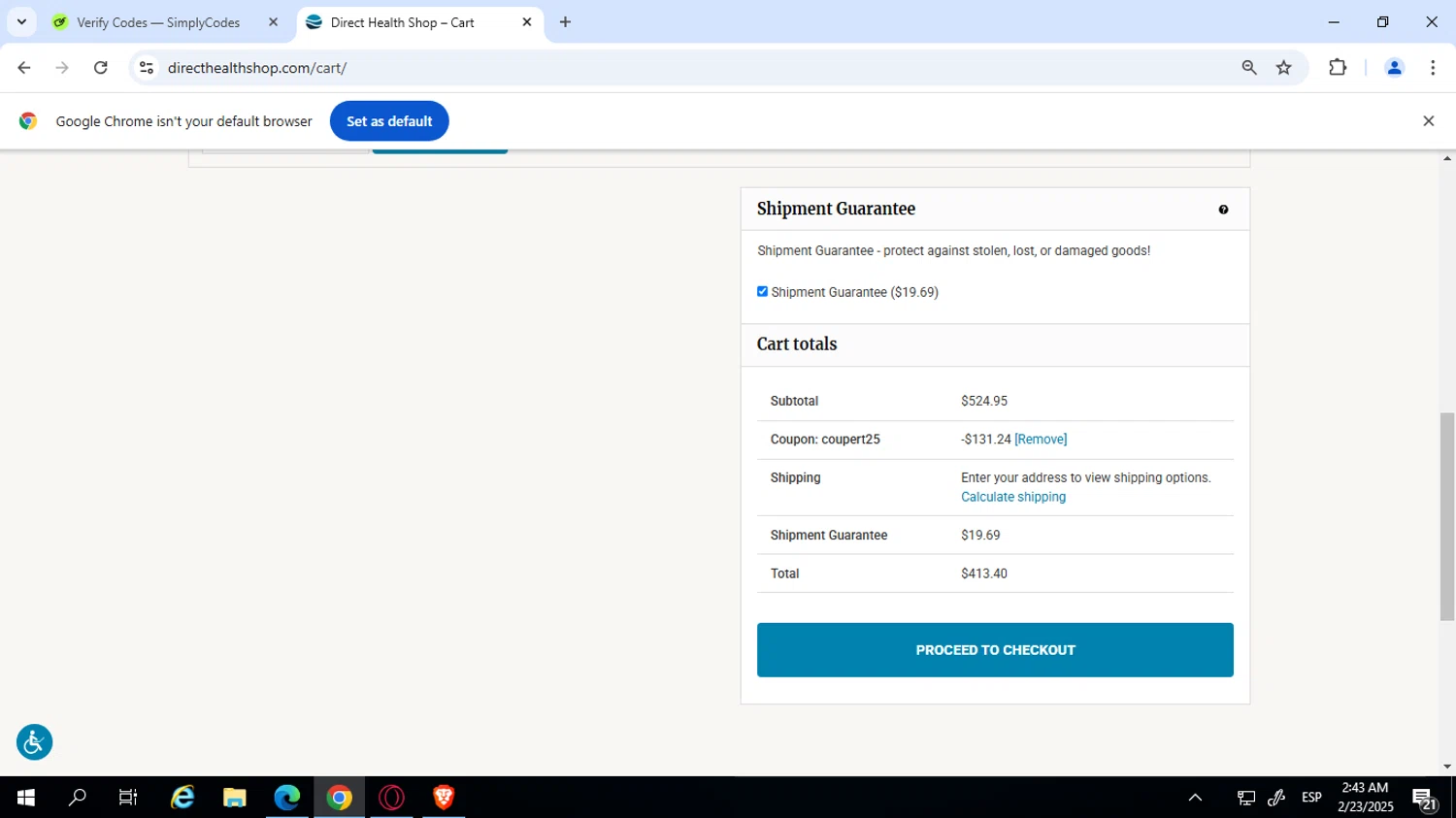Click the Shipment Guarantee row amount $19.69
Viewport: 1456px width, 818px height.
tap(980, 536)
